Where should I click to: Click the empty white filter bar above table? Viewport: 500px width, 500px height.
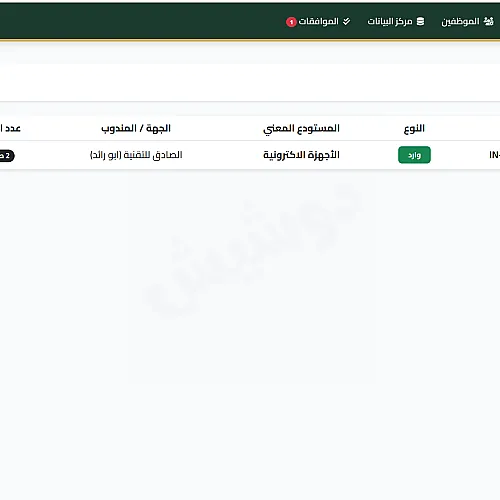250,82
